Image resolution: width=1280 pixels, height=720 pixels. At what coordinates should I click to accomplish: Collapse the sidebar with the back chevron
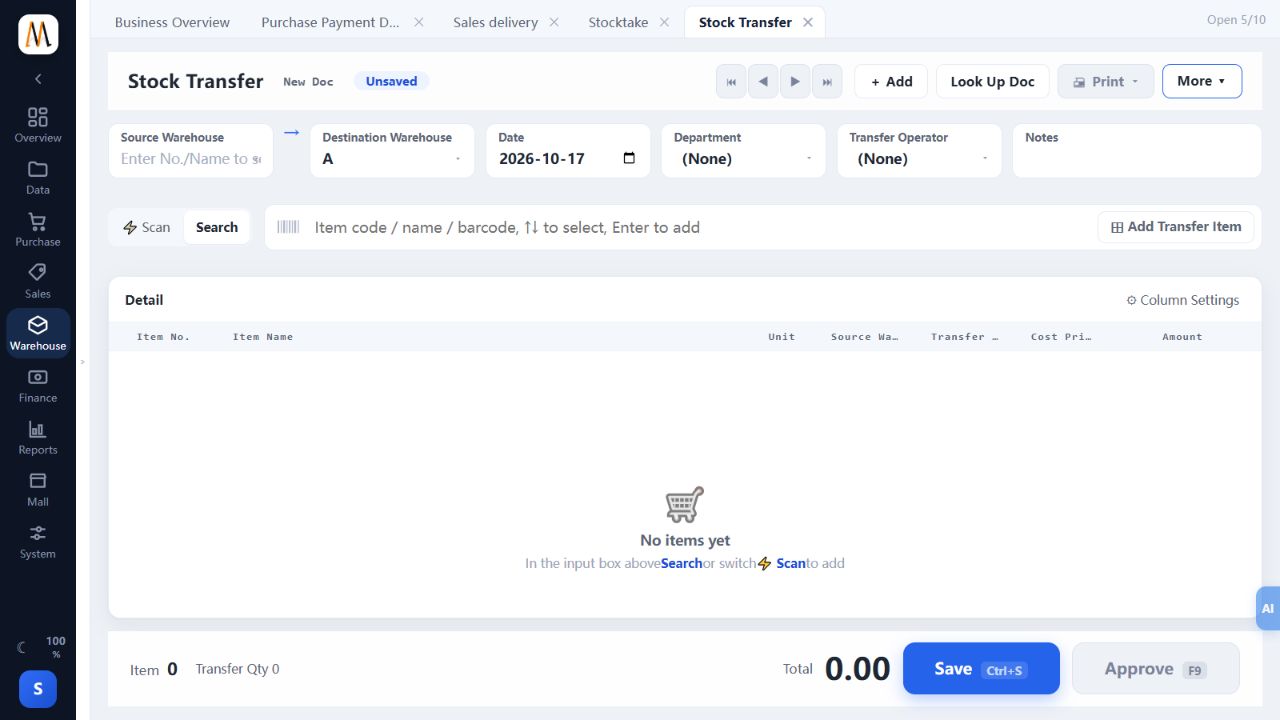point(38,78)
